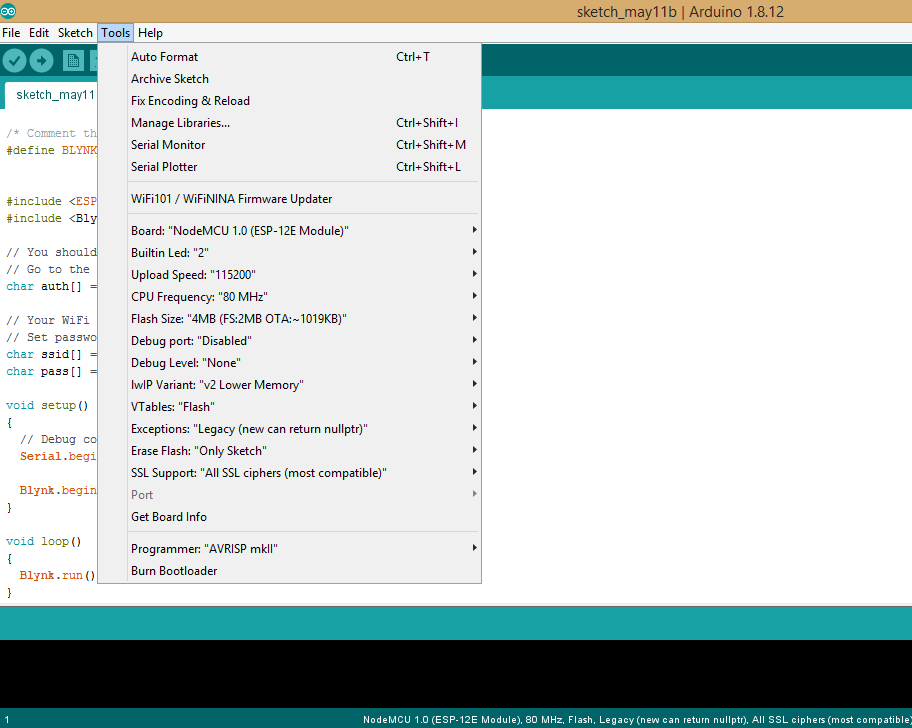This screenshot has height=728, width=912.
Task: Expand the Board NodeMCU 1.0 submenu
Action: [x=289, y=231]
